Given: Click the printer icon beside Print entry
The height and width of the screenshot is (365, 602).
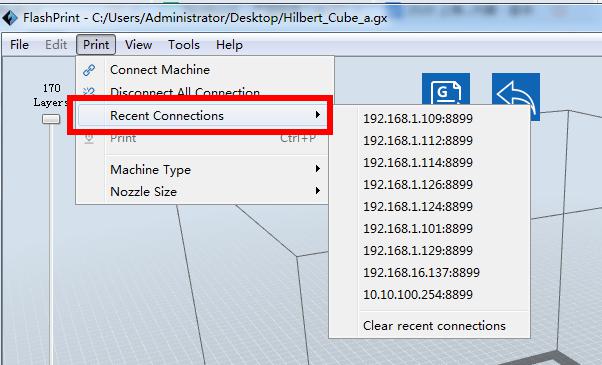Looking at the screenshot, I should tap(89, 139).
